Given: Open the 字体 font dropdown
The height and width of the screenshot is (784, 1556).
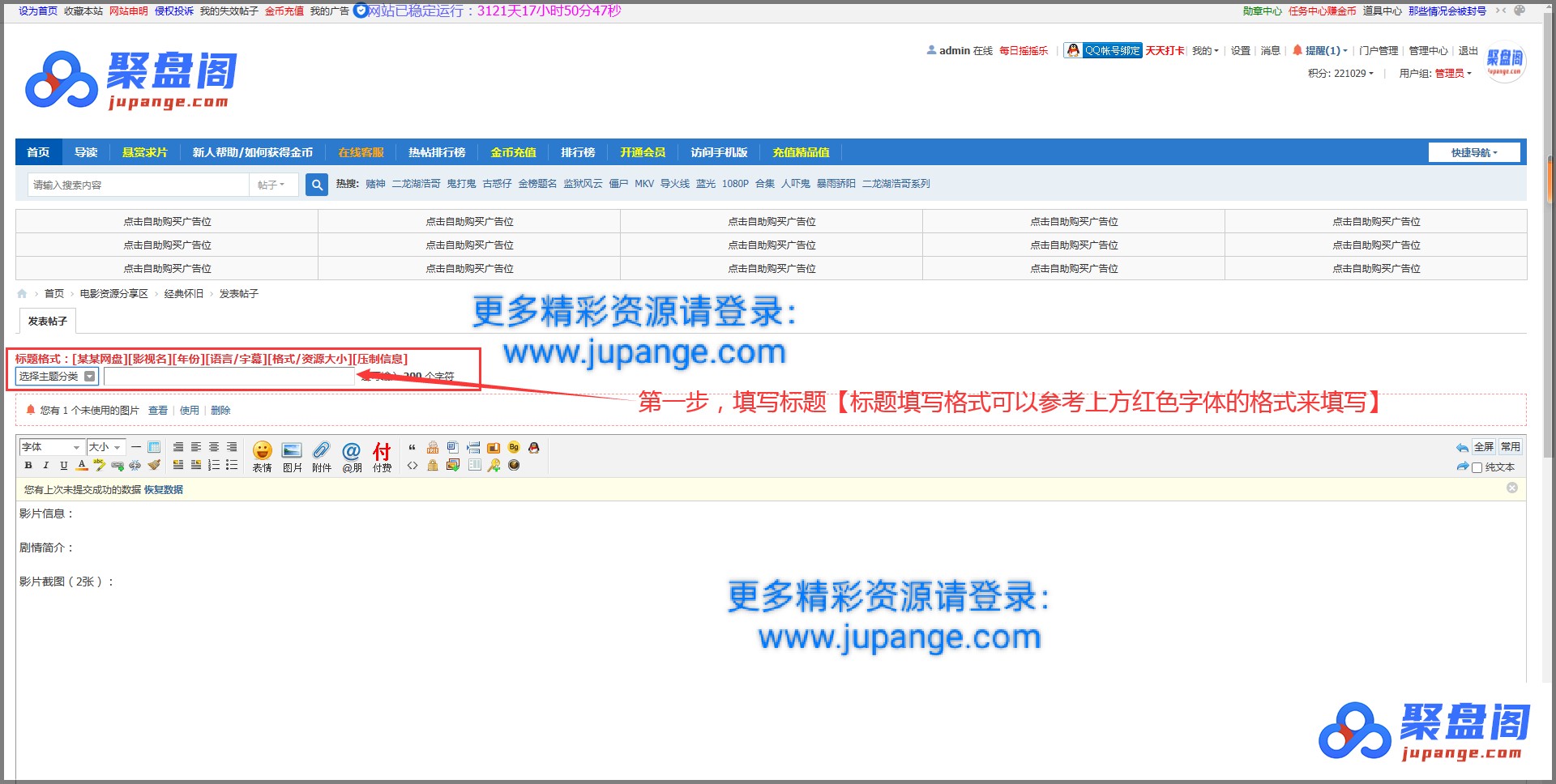Looking at the screenshot, I should click(x=51, y=447).
